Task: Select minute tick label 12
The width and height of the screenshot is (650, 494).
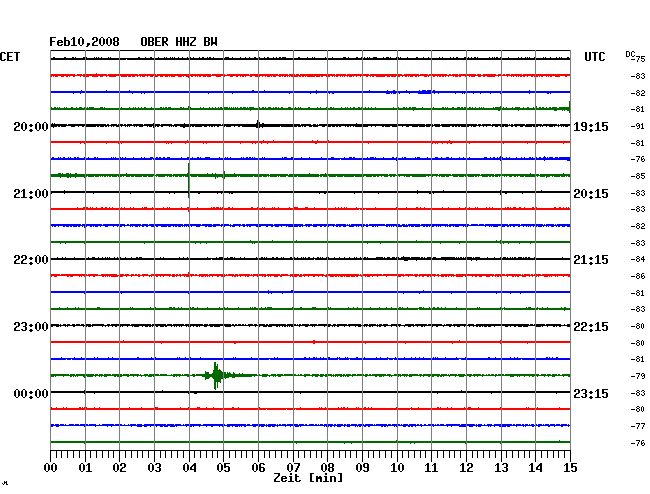Action: click(x=466, y=468)
